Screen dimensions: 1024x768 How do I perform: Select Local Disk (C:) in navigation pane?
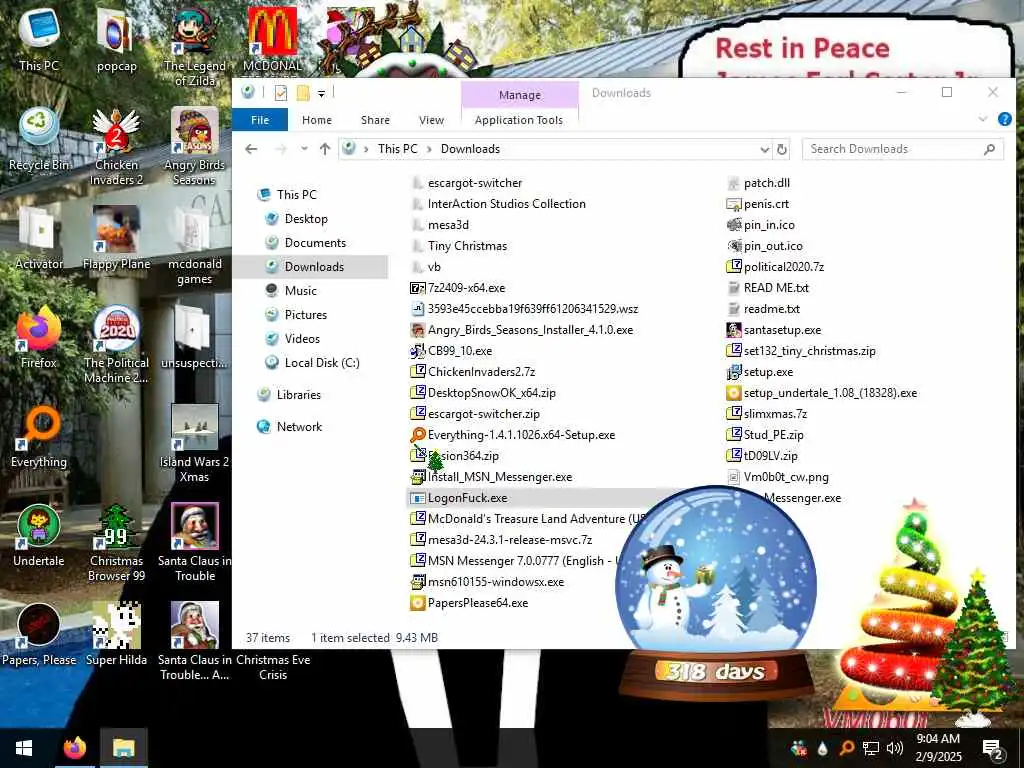pyautogui.click(x=321, y=362)
